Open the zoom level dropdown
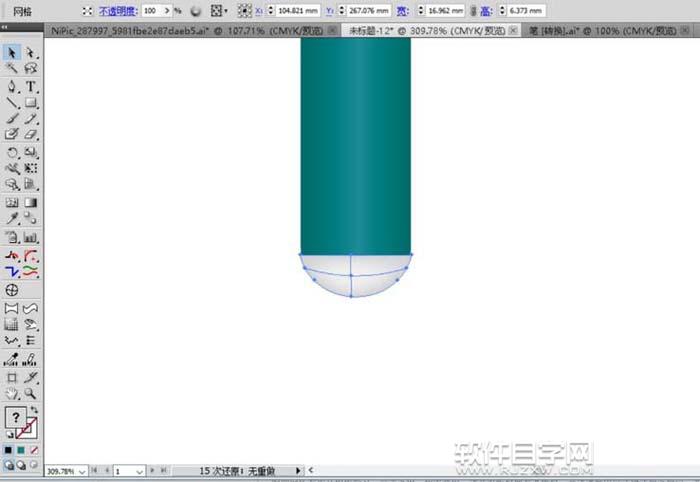The height and width of the screenshot is (482, 700). pos(81,470)
